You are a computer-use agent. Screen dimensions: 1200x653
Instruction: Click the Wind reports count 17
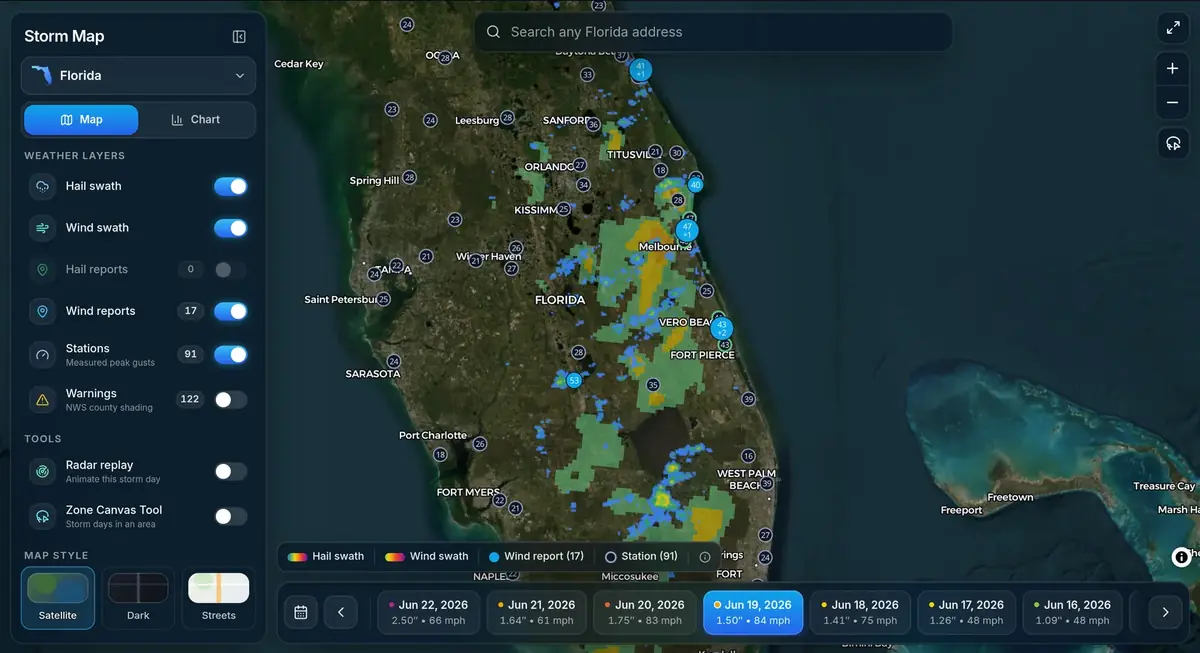[x=190, y=311]
